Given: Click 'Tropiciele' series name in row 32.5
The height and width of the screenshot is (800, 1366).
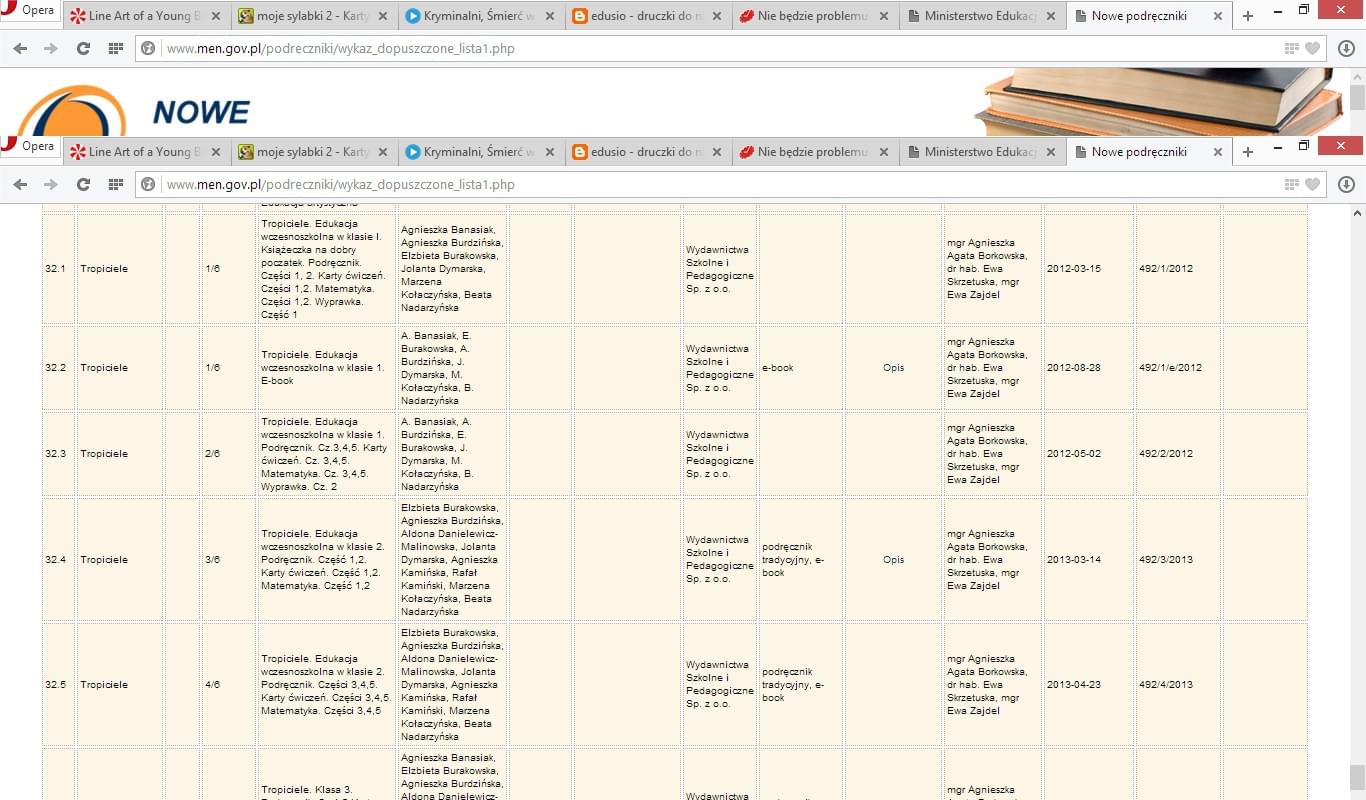Looking at the screenshot, I should pos(104,685).
